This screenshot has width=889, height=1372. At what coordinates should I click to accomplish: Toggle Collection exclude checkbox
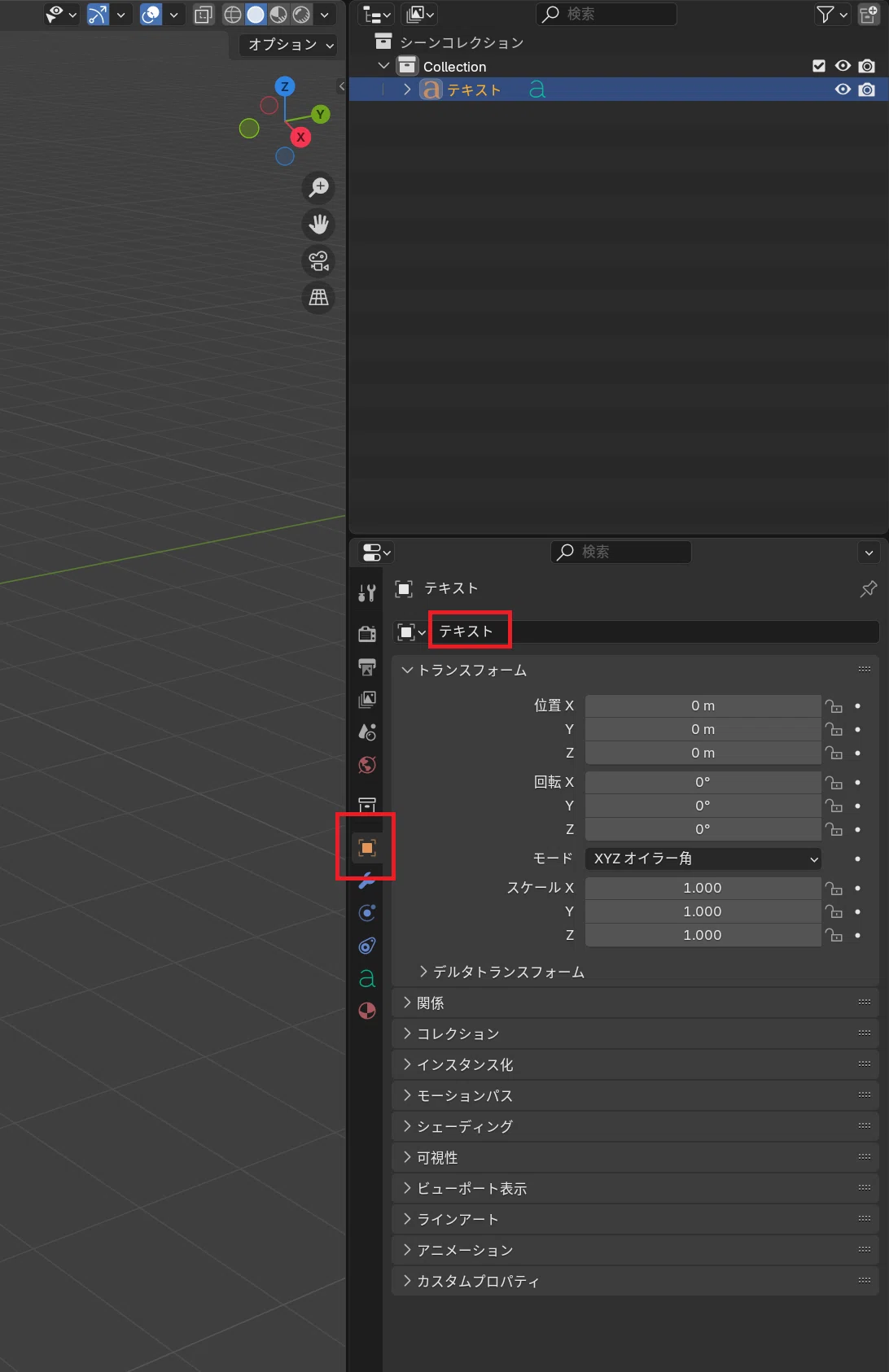[819, 66]
